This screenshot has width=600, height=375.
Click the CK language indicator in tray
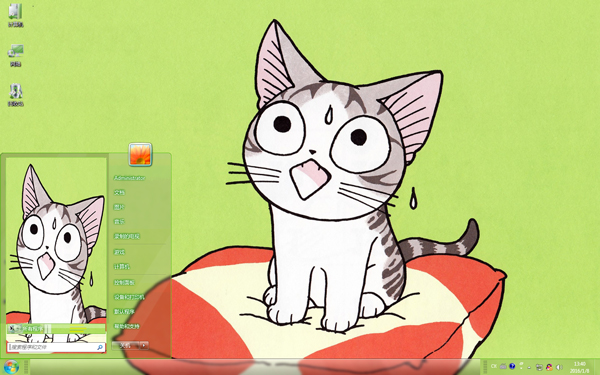(x=494, y=366)
